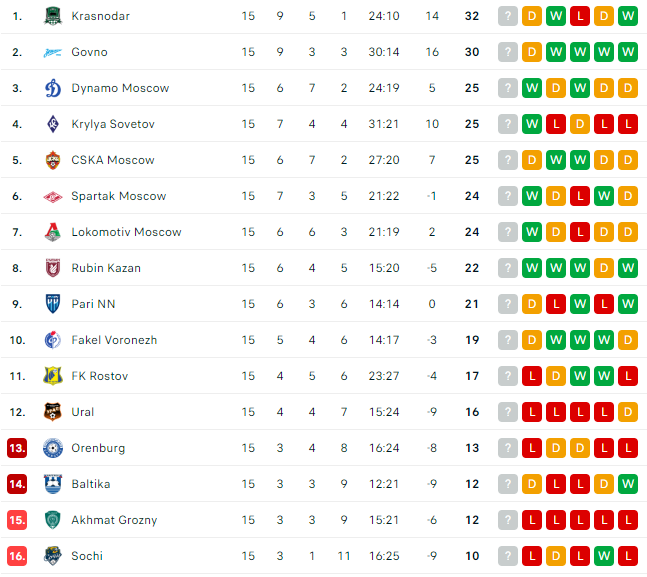The image size is (647, 577).
Task: Click Baltika's green W form badge
Action: 628,484
